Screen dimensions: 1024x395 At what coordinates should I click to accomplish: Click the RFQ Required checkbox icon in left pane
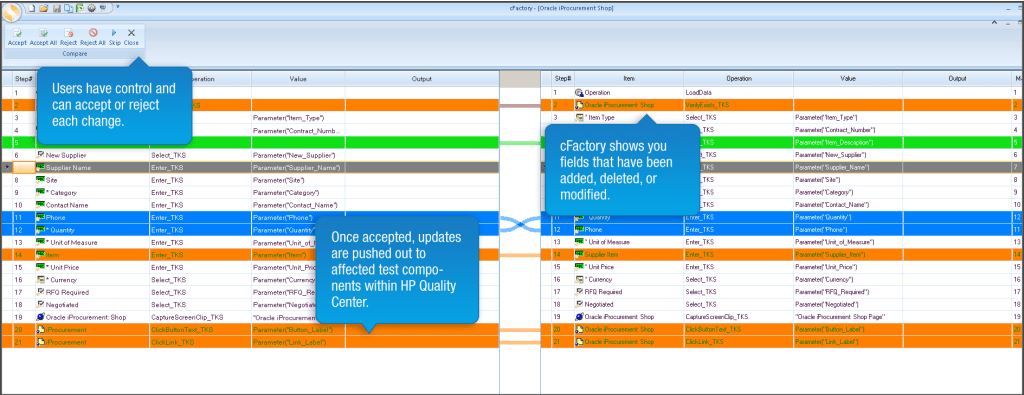click(x=40, y=292)
